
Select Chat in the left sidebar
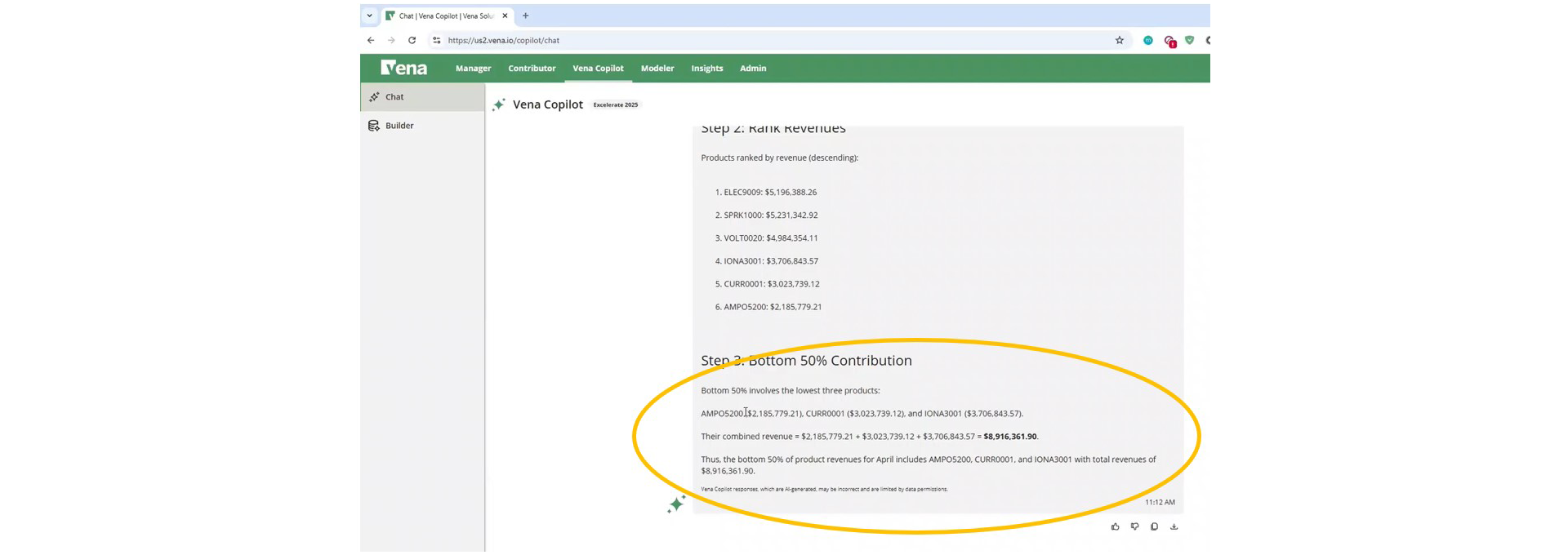[x=422, y=97]
